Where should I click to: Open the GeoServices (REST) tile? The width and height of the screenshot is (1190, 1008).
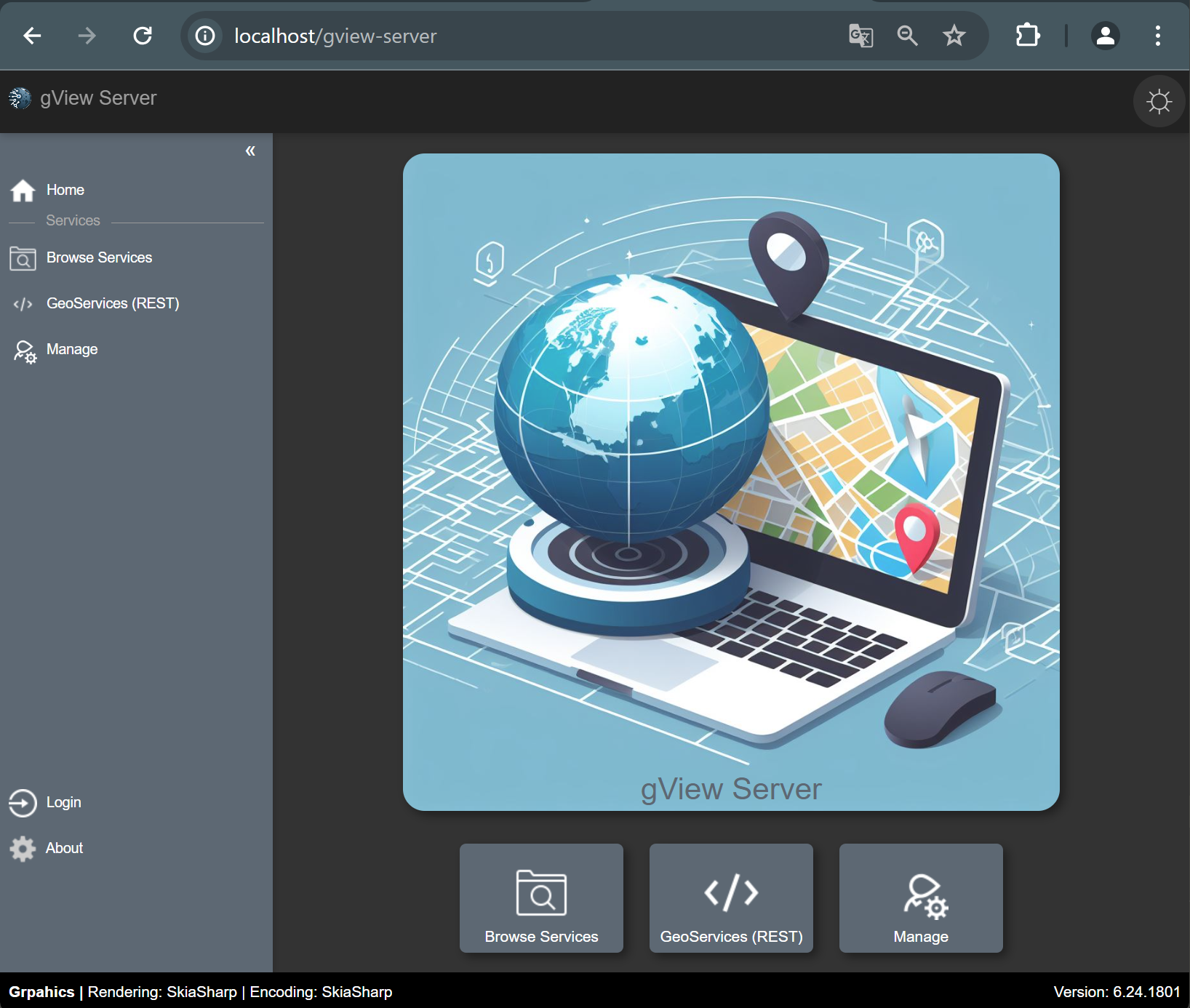731,898
